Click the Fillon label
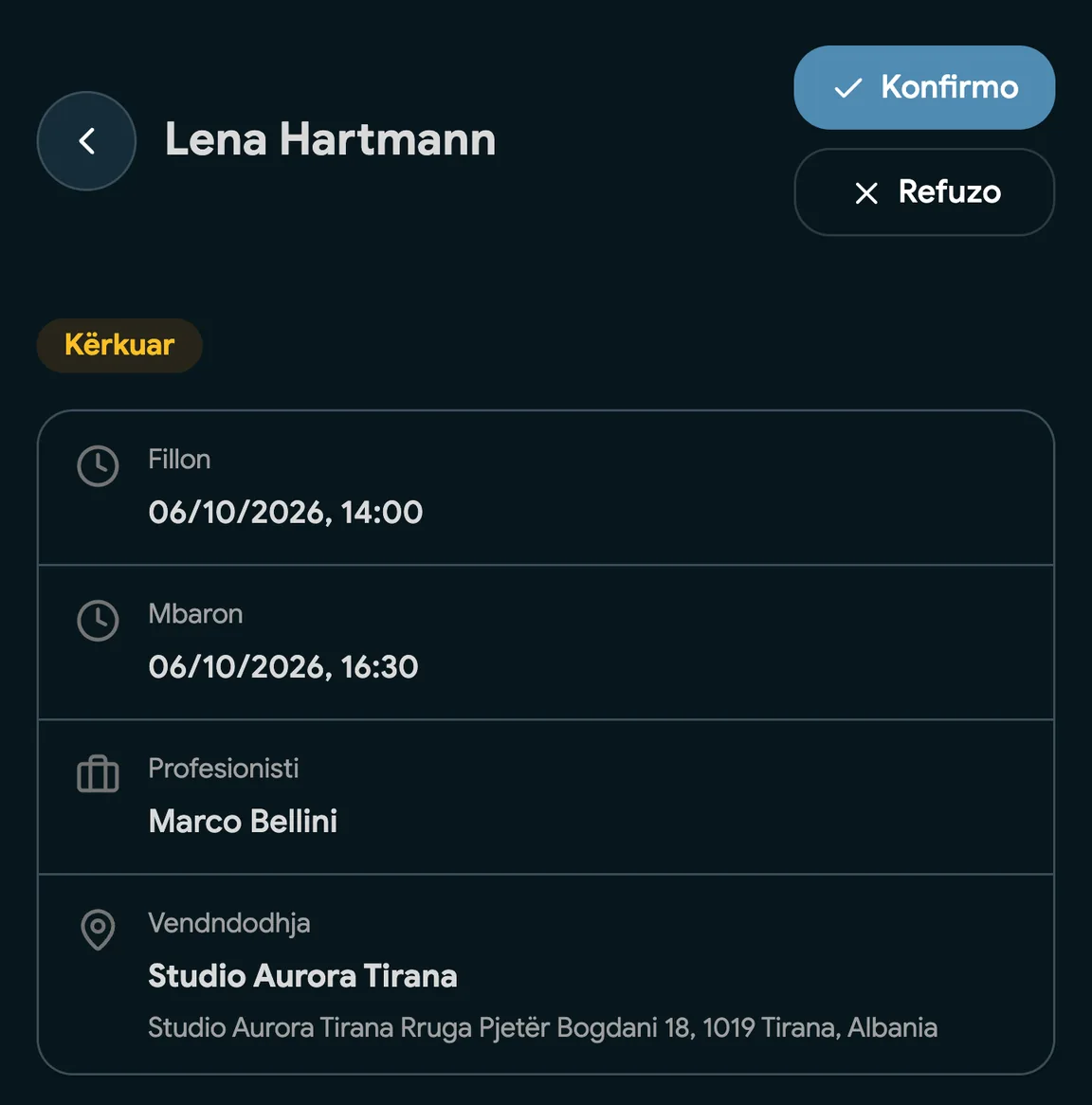Viewport: 1092px width, 1105px height. point(179,460)
